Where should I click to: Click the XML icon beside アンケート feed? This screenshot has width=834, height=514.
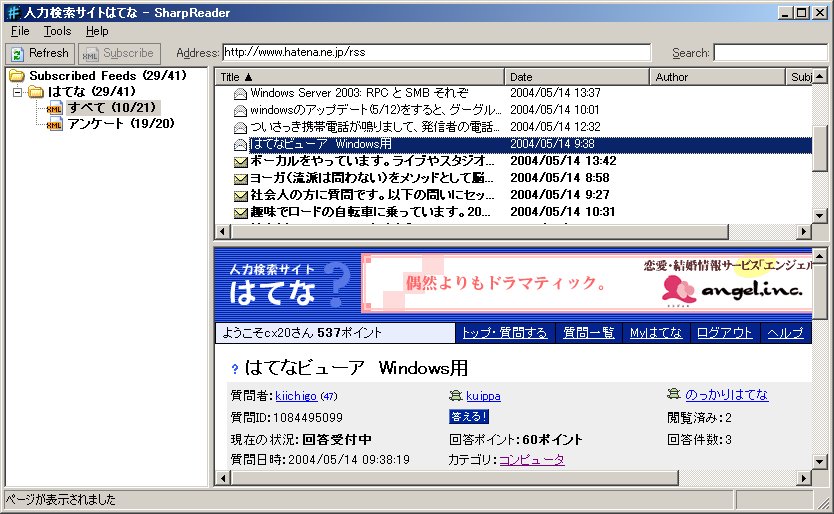(x=54, y=124)
